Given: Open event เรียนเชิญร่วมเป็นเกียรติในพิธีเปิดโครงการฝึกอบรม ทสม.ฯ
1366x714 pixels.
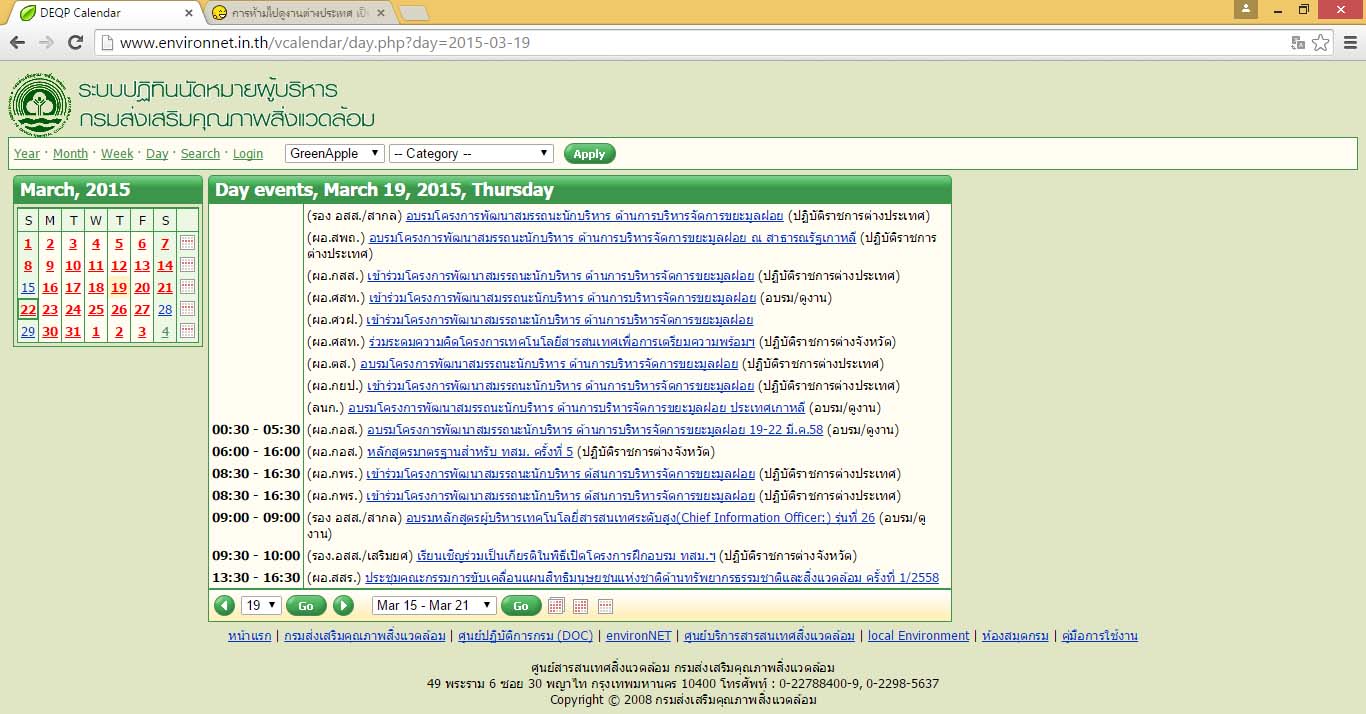Looking at the screenshot, I should point(566,556).
